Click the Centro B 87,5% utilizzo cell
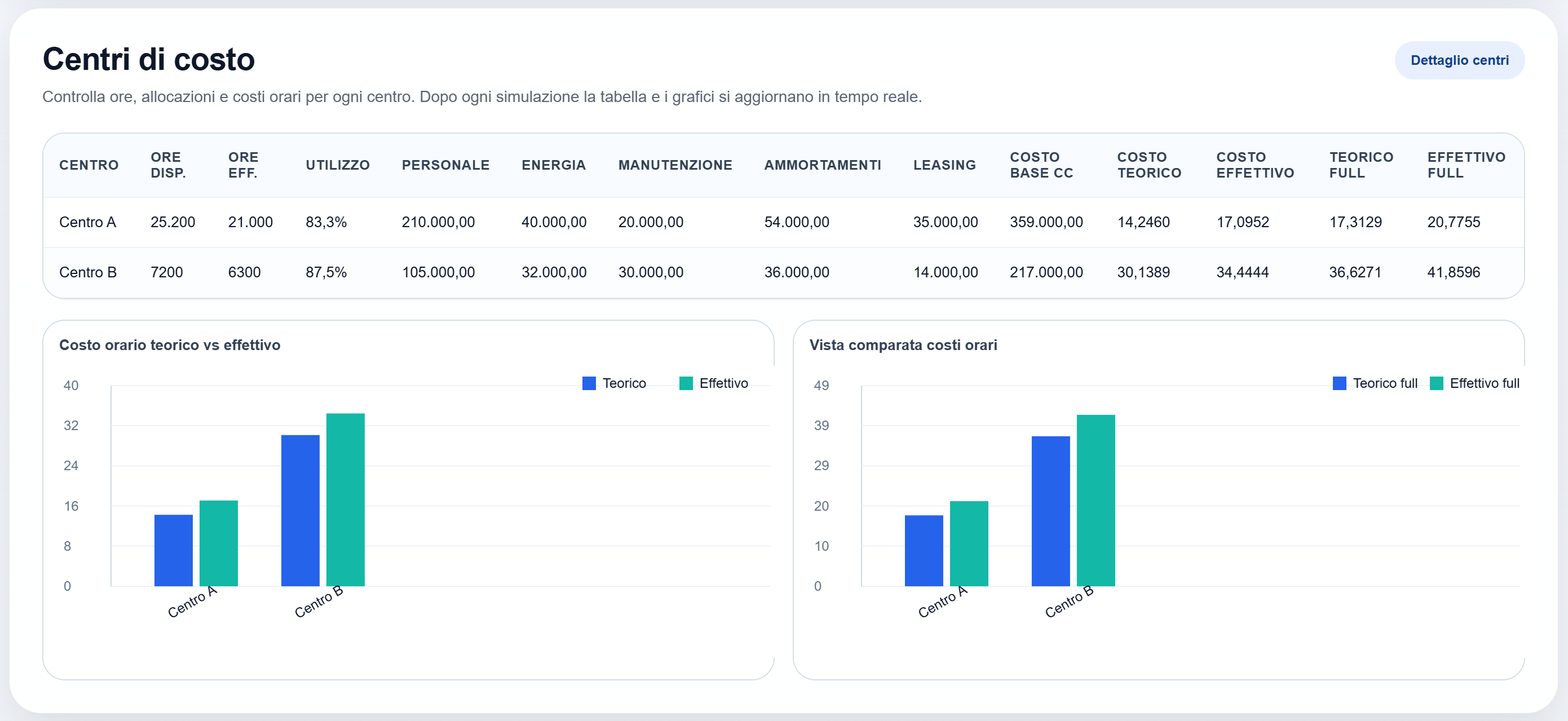The height and width of the screenshot is (721, 1568). (326, 272)
